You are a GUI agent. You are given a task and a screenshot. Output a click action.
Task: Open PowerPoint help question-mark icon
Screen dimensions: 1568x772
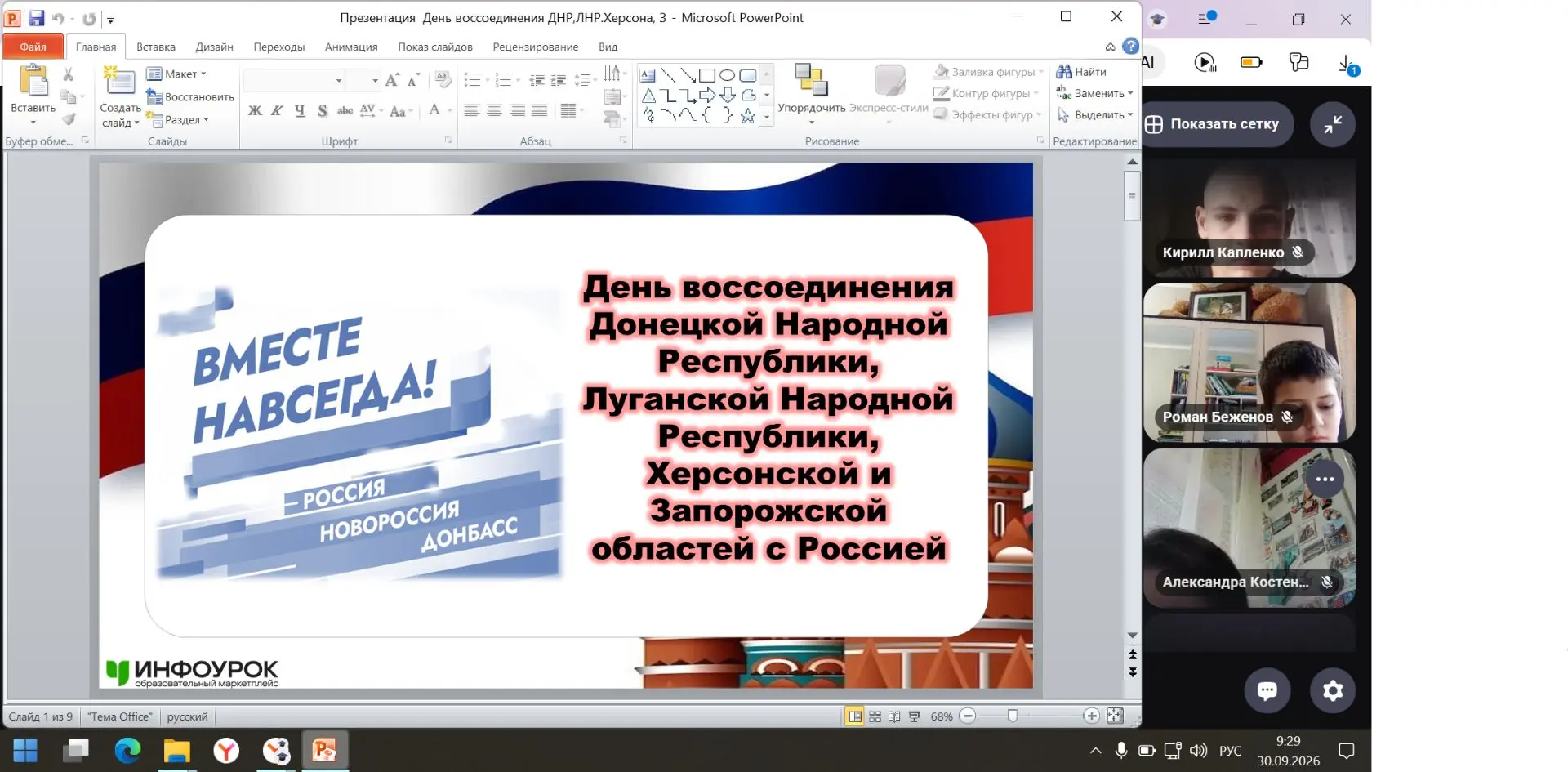click(x=1131, y=47)
